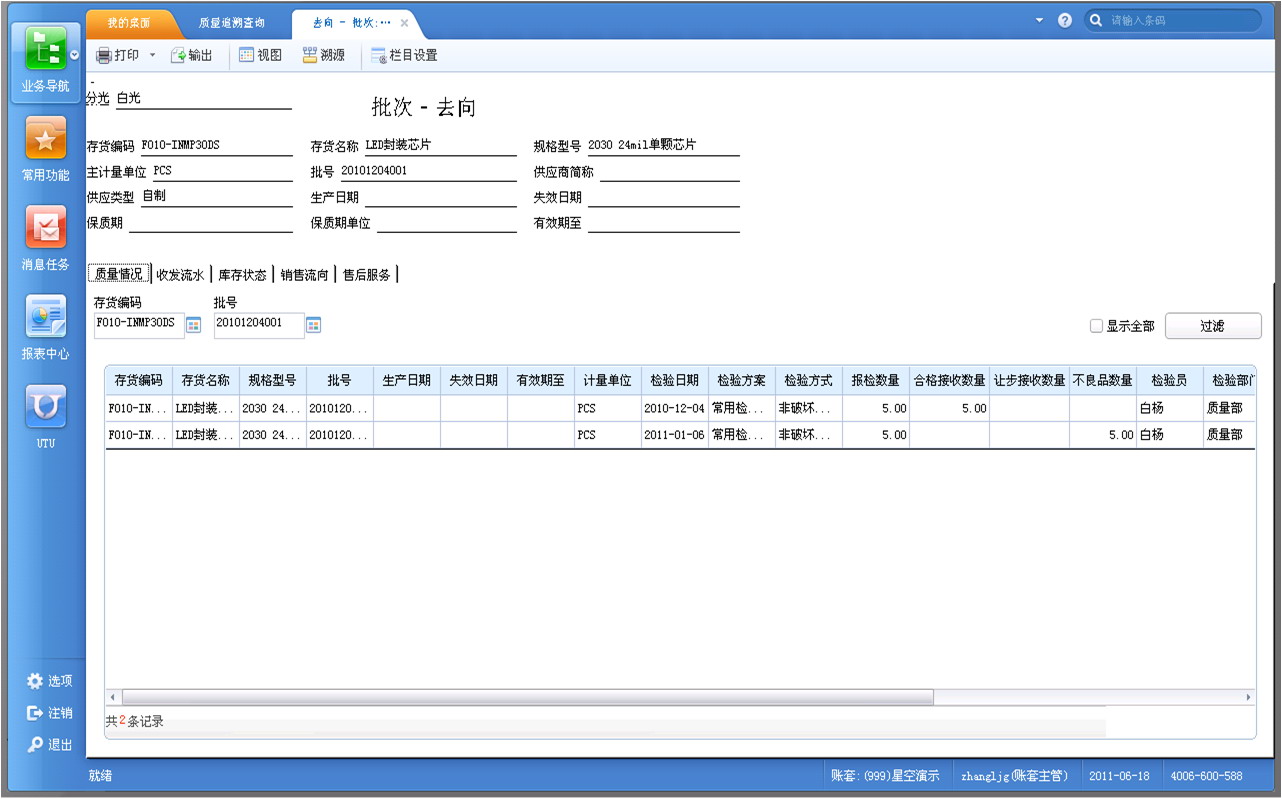
Task: Click the 2011-06-18 date in status bar
Action: [1119, 776]
